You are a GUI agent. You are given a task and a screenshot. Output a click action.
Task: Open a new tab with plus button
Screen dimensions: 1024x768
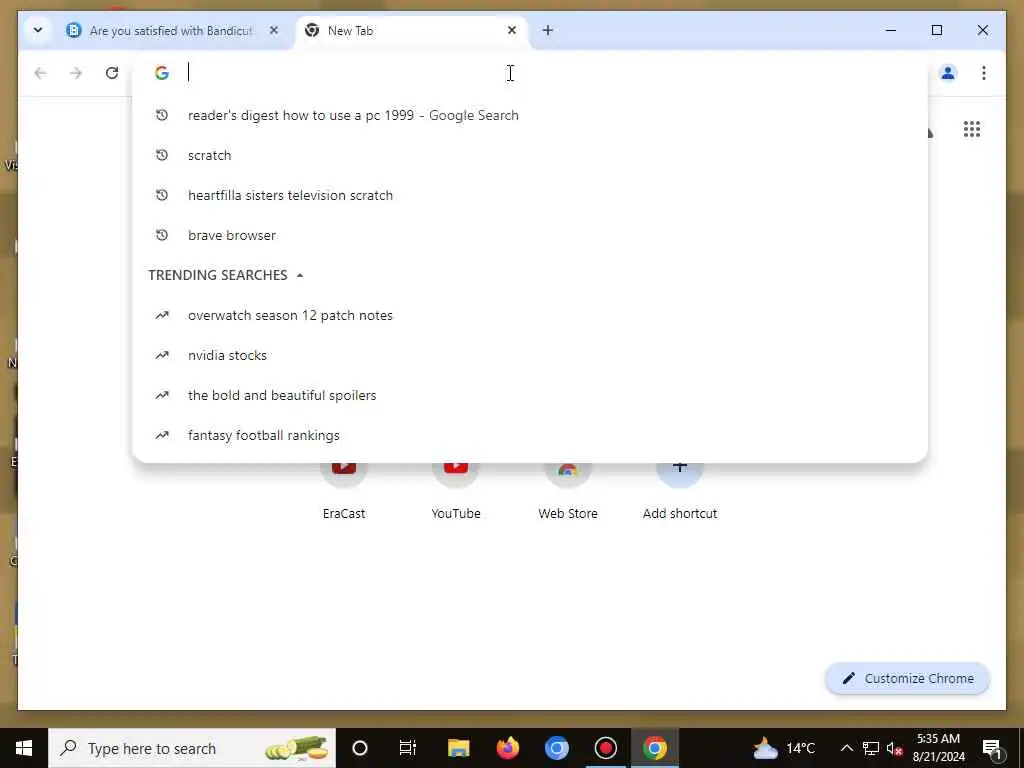click(x=548, y=30)
